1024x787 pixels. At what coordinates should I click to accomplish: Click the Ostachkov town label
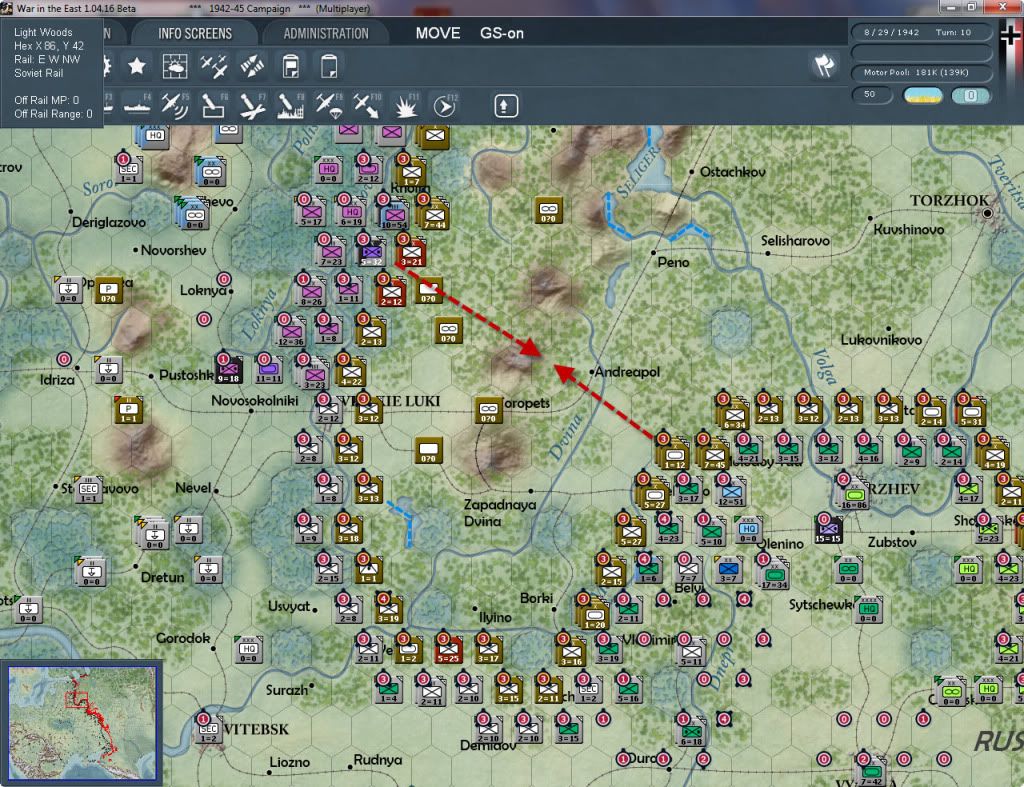click(x=732, y=172)
